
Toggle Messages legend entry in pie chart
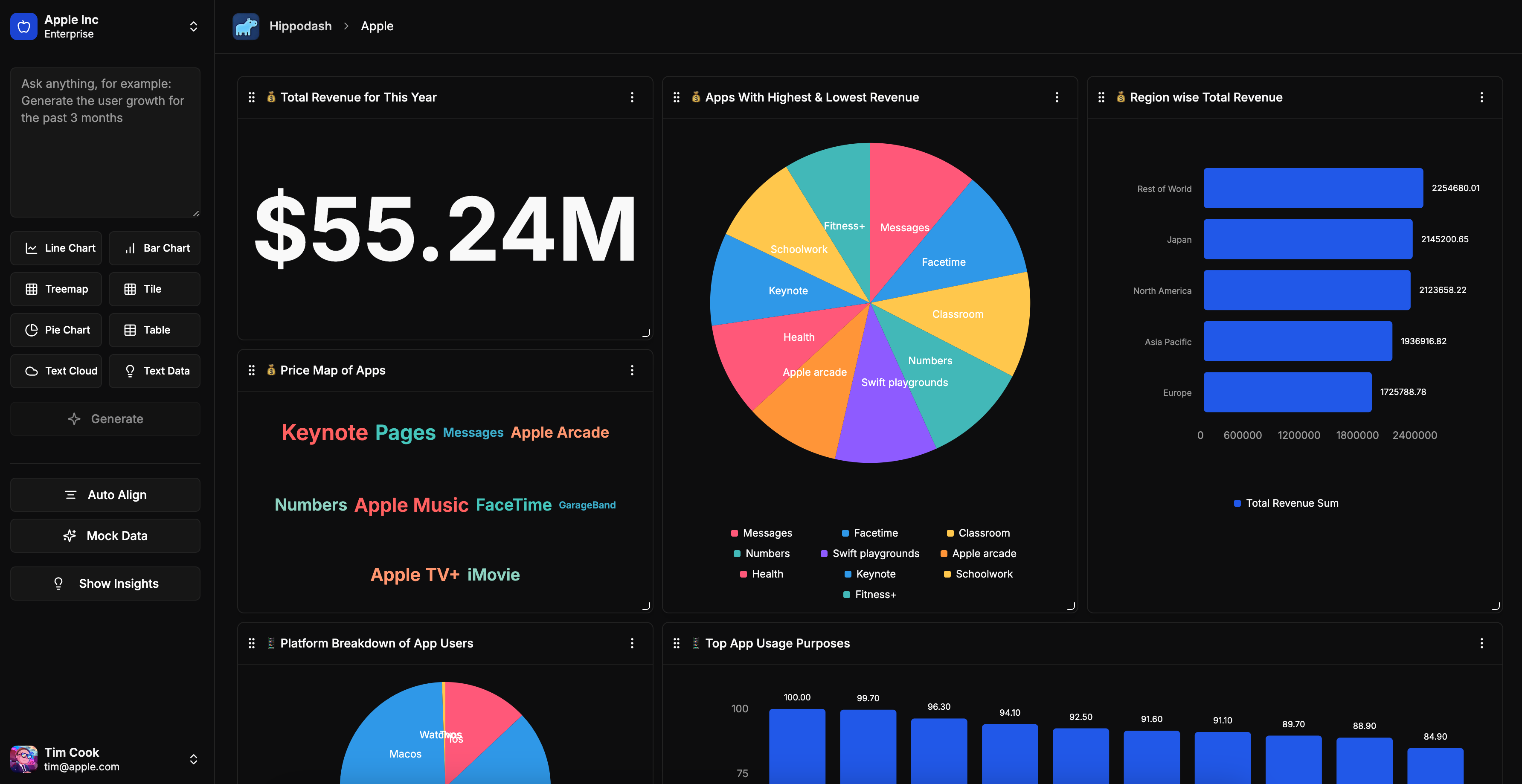click(x=761, y=533)
